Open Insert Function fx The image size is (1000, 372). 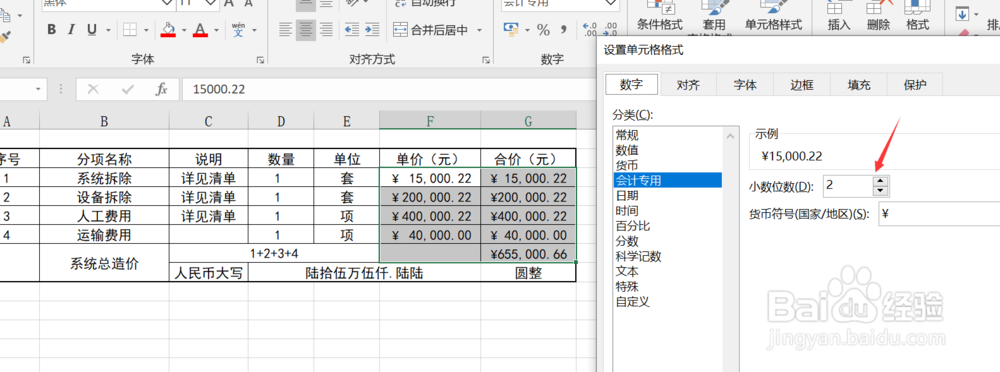pos(162,89)
